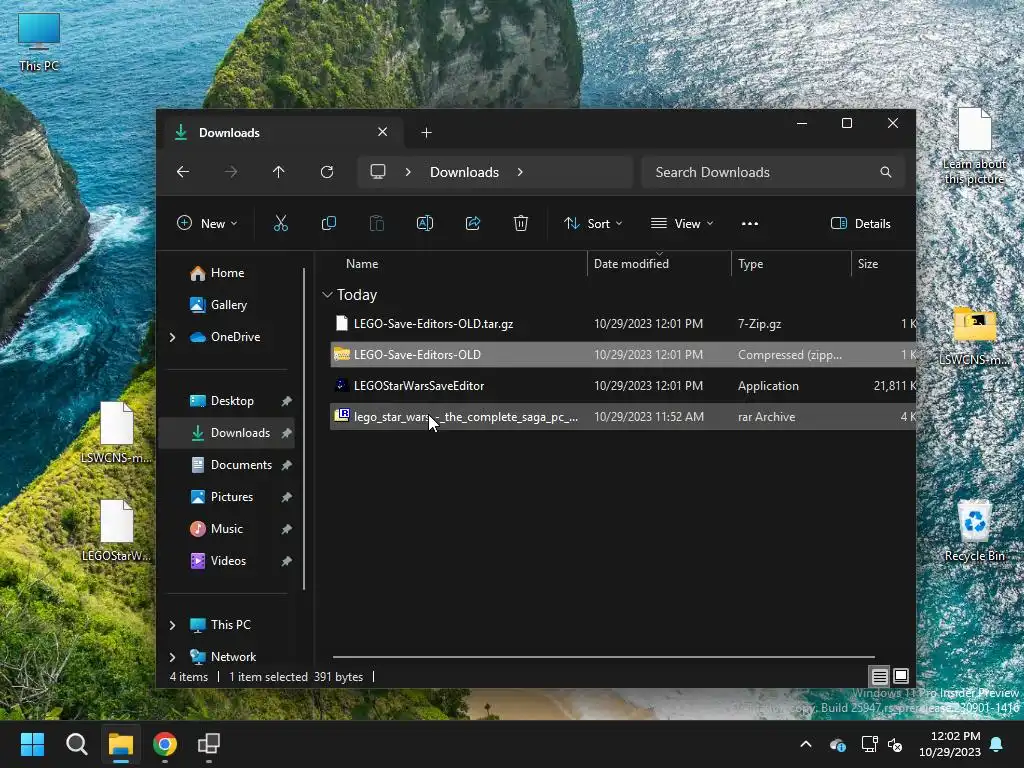Unpin Documents via its pin icon

286,465
